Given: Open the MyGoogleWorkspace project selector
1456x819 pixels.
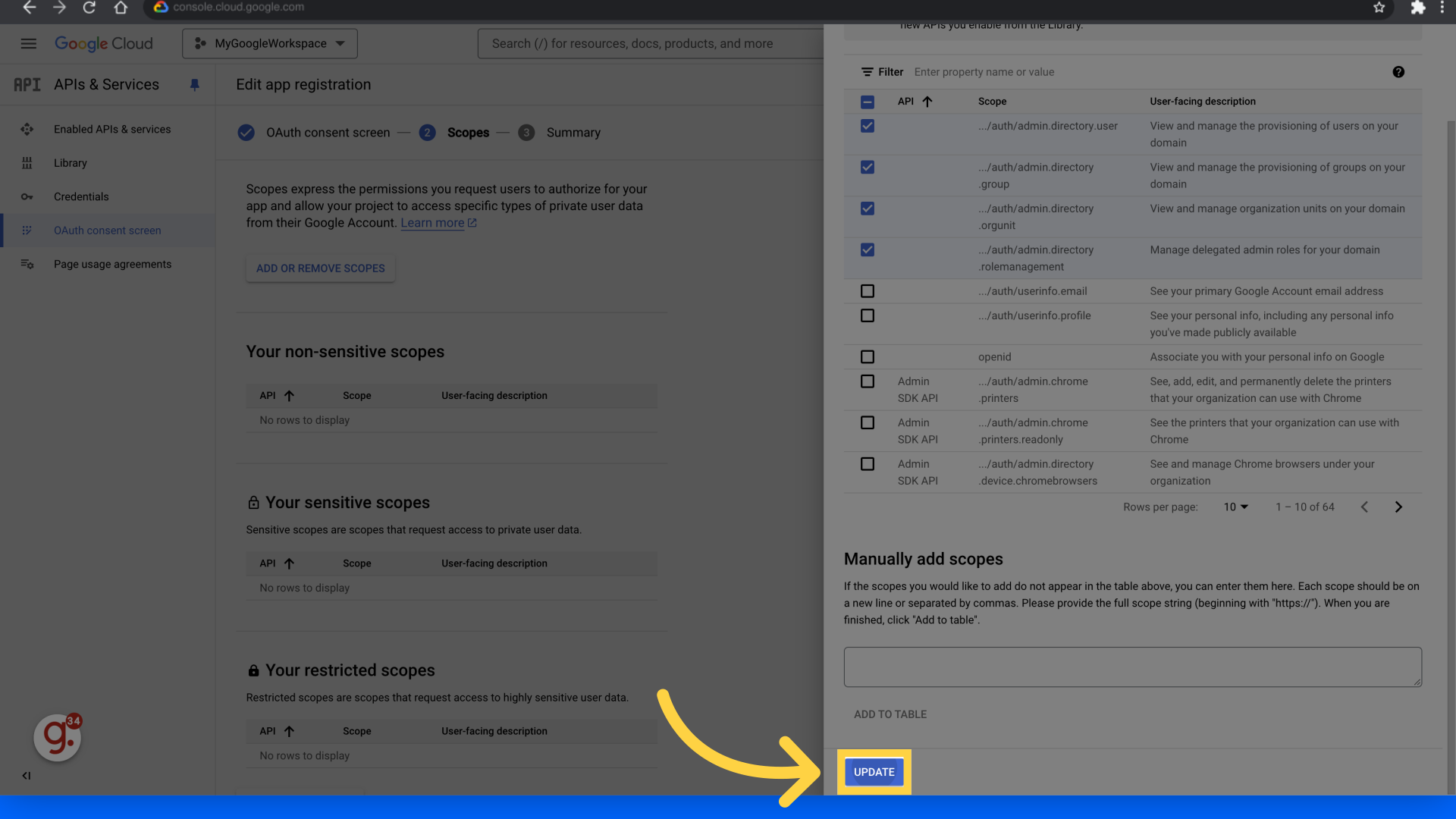Looking at the screenshot, I should pyautogui.click(x=269, y=43).
